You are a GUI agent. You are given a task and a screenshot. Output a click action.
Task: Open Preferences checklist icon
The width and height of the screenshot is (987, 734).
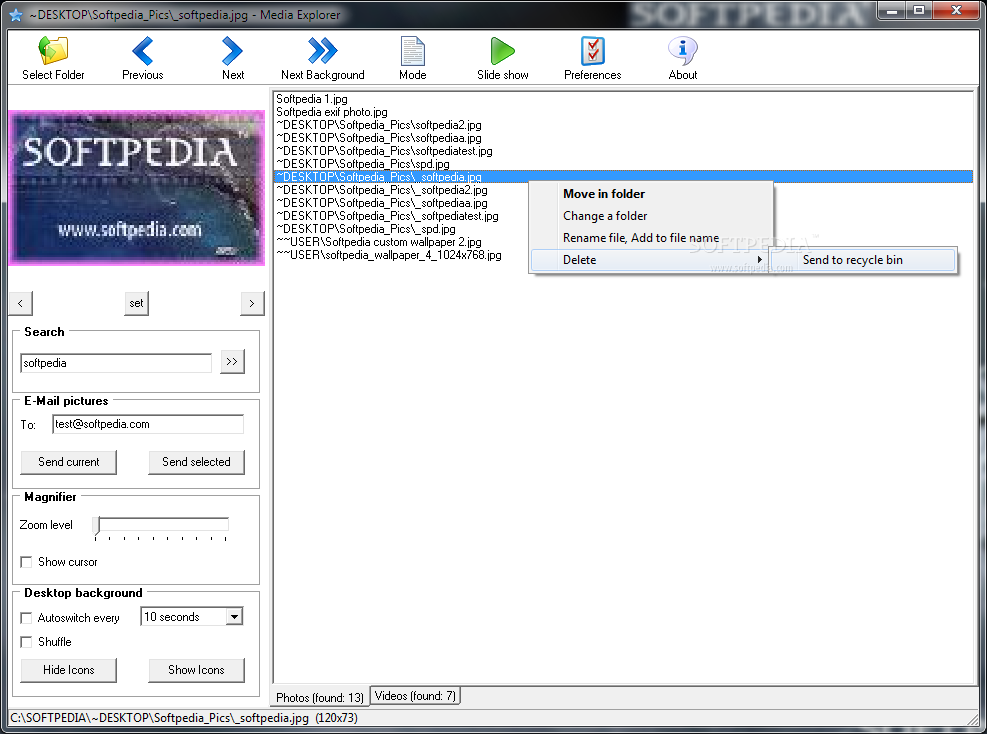(592, 51)
